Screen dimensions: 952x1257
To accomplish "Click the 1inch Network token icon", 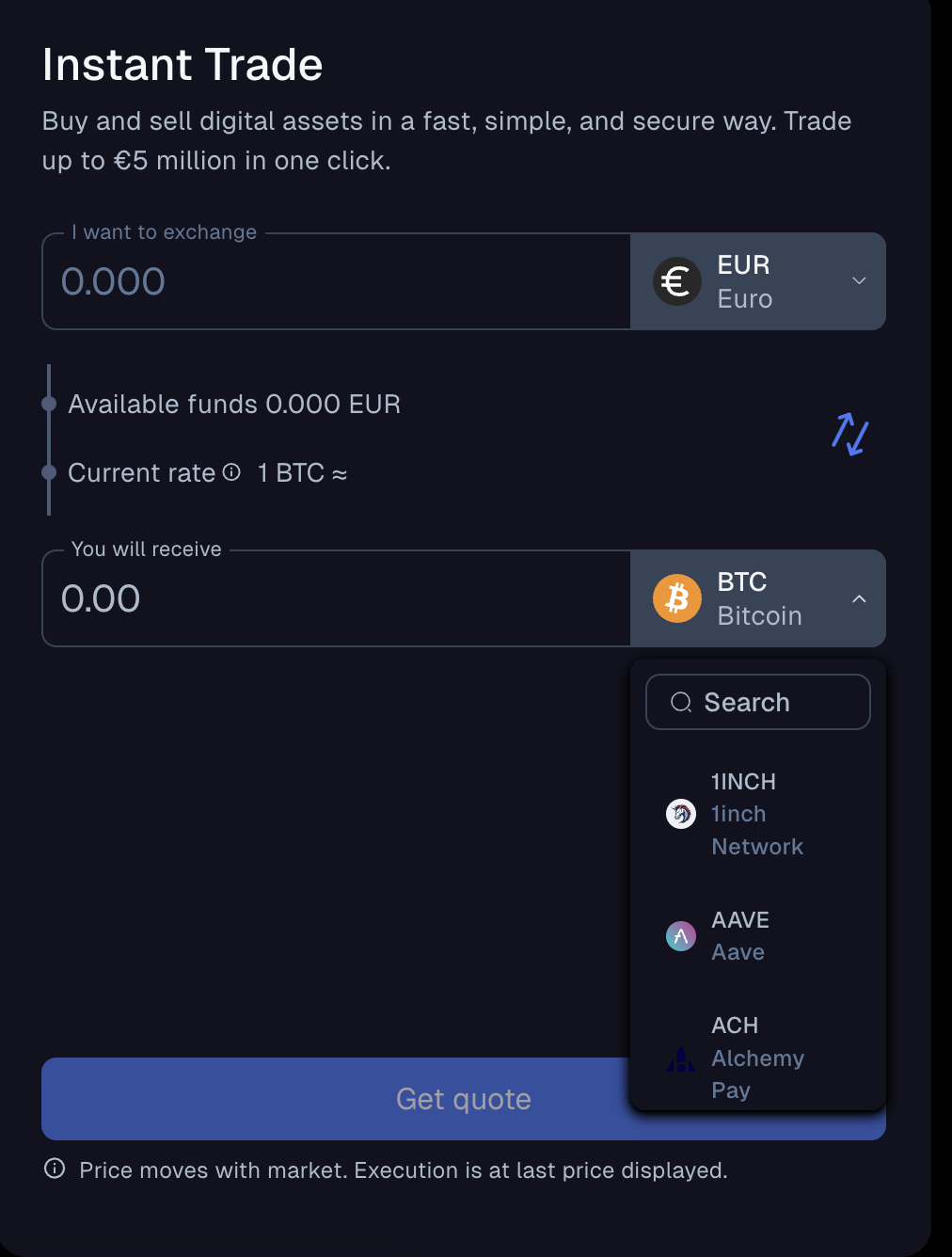I will (x=680, y=813).
